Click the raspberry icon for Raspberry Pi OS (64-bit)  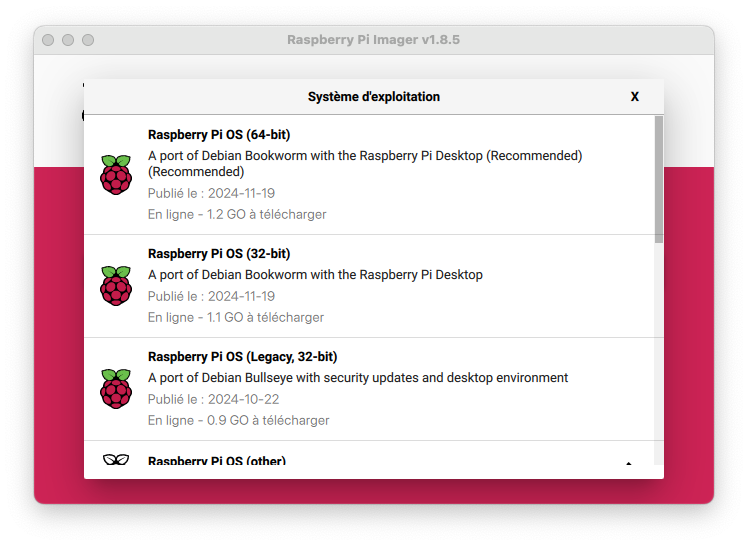(116, 175)
